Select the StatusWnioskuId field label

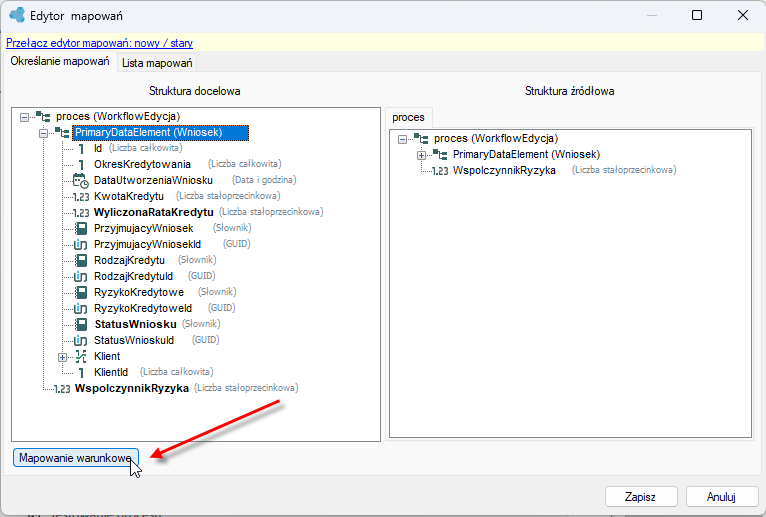pos(134,341)
